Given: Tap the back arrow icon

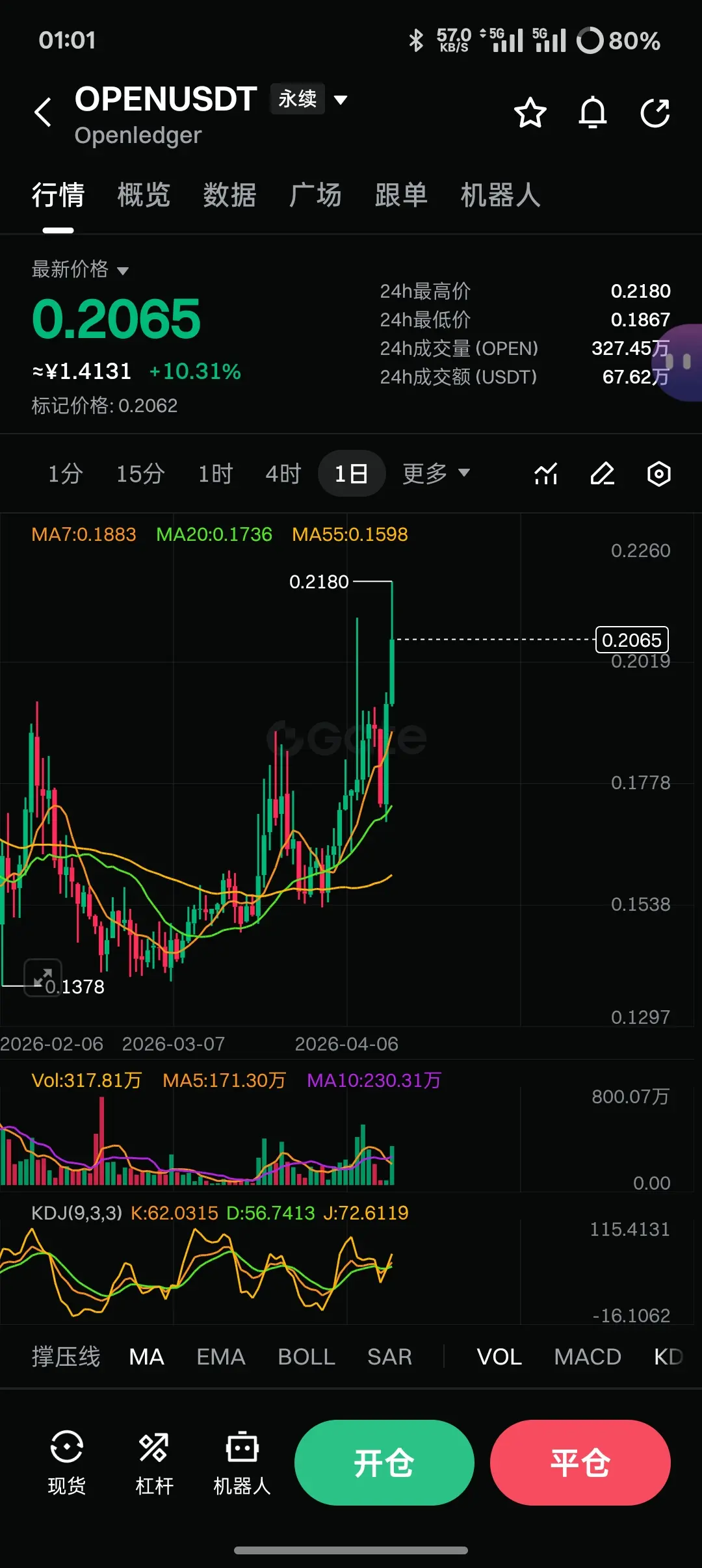Looking at the screenshot, I should [43, 112].
